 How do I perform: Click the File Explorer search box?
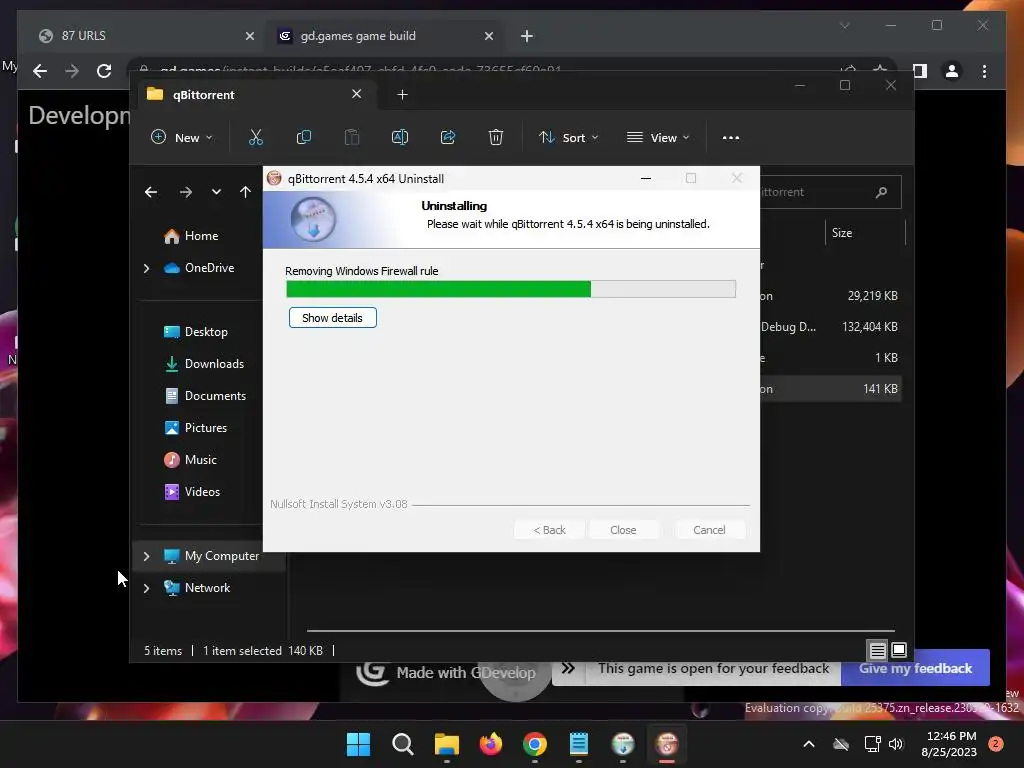(x=831, y=192)
